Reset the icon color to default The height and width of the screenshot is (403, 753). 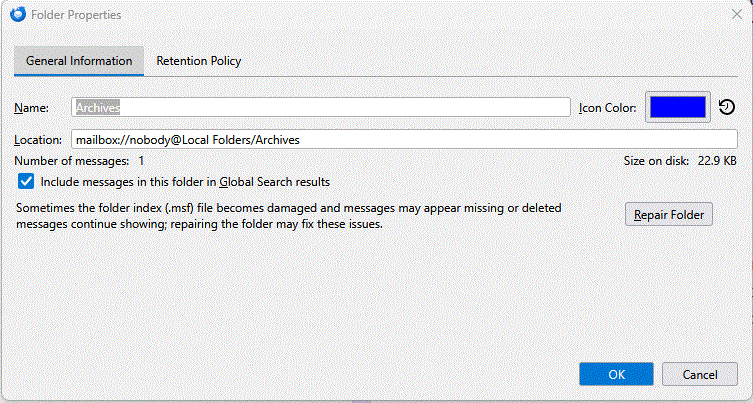727,107
